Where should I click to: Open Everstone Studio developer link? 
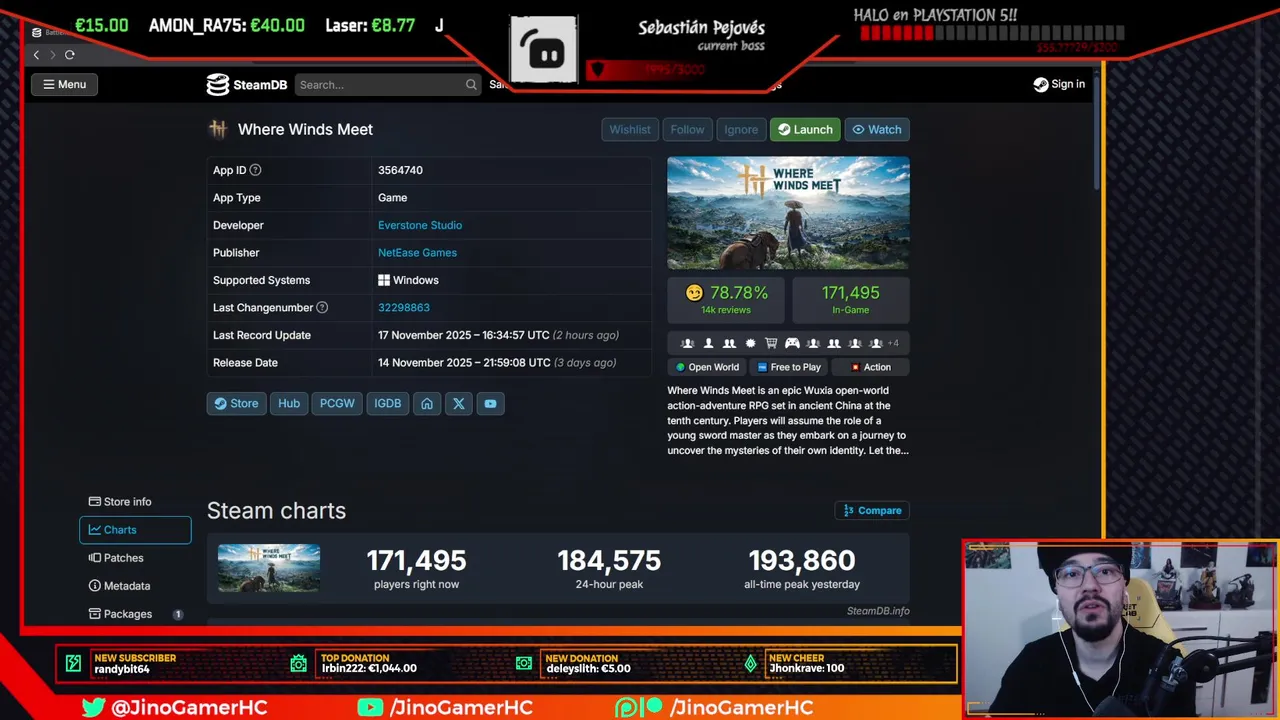[420, 225]
